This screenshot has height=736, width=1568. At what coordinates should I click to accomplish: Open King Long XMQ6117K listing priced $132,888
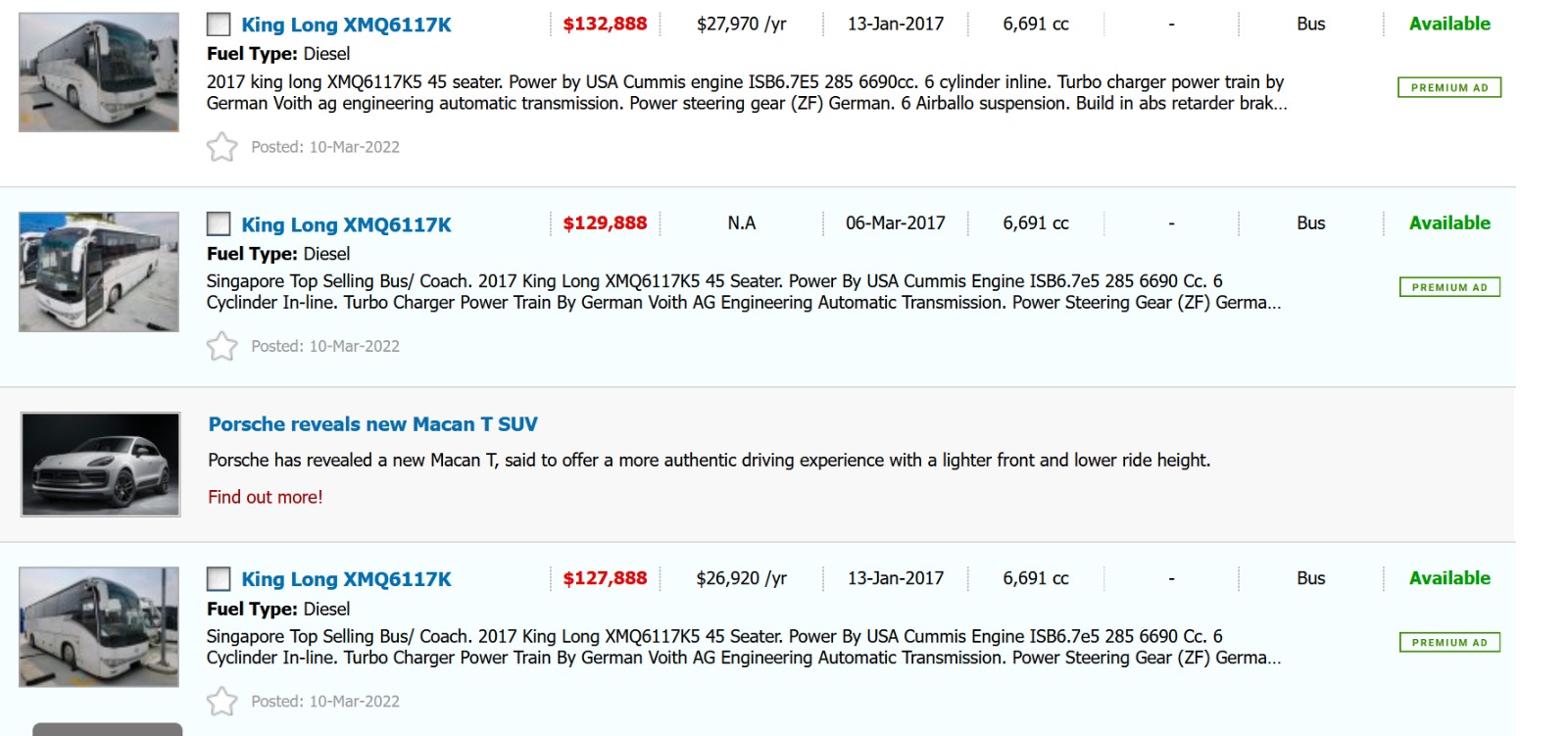(x=346, y=25)
